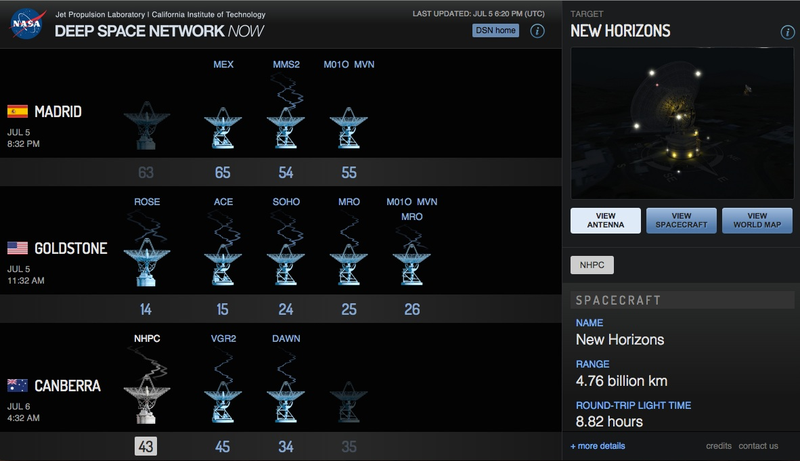Image resolution: width=800 pixels, height=461 pixels.
Task: Click the MADRID station name
Action: click(x=58, y=111)
